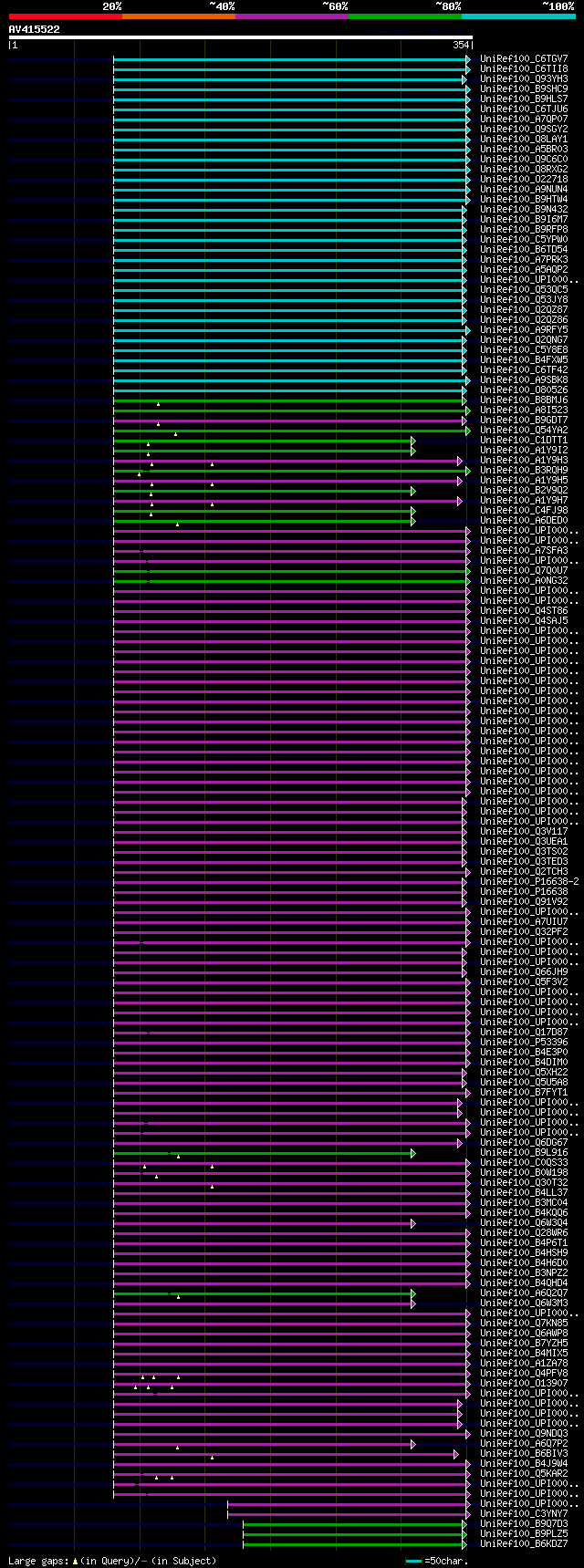Click the AV415522 query name

35,30
